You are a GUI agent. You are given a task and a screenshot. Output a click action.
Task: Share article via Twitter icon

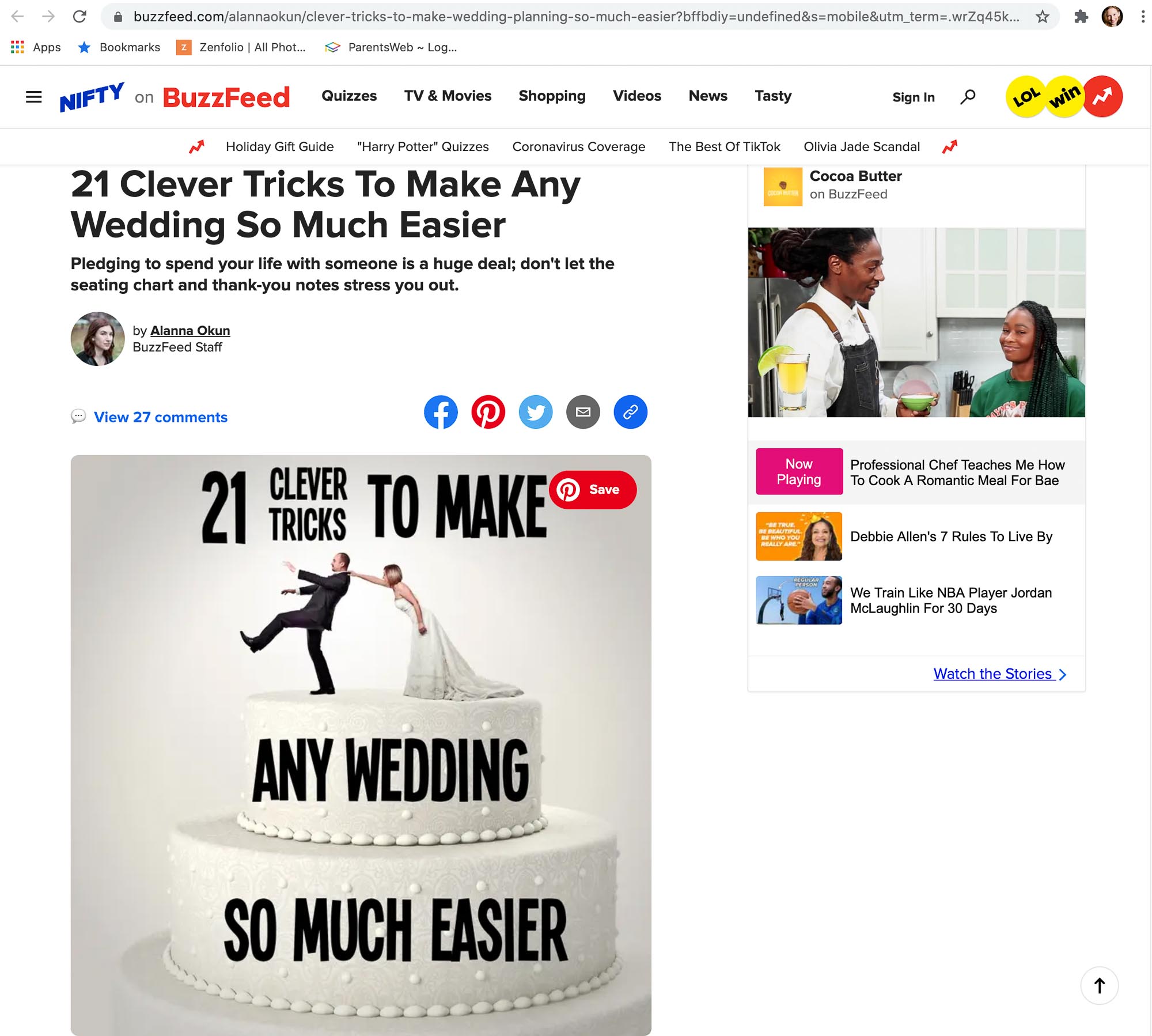pos(536,412)
